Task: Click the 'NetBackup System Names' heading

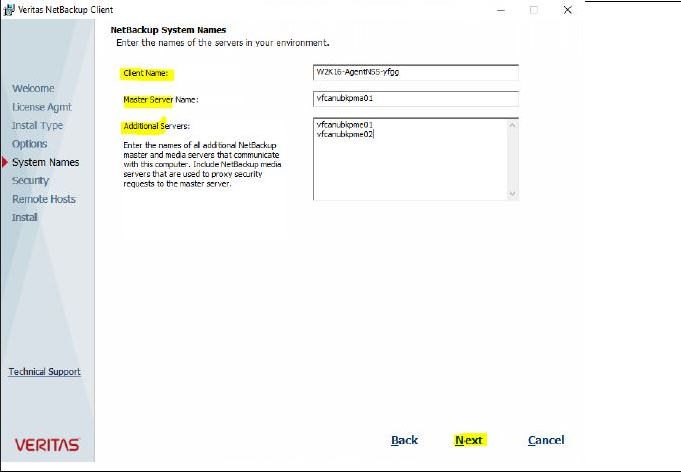Action: pos(169,30)
